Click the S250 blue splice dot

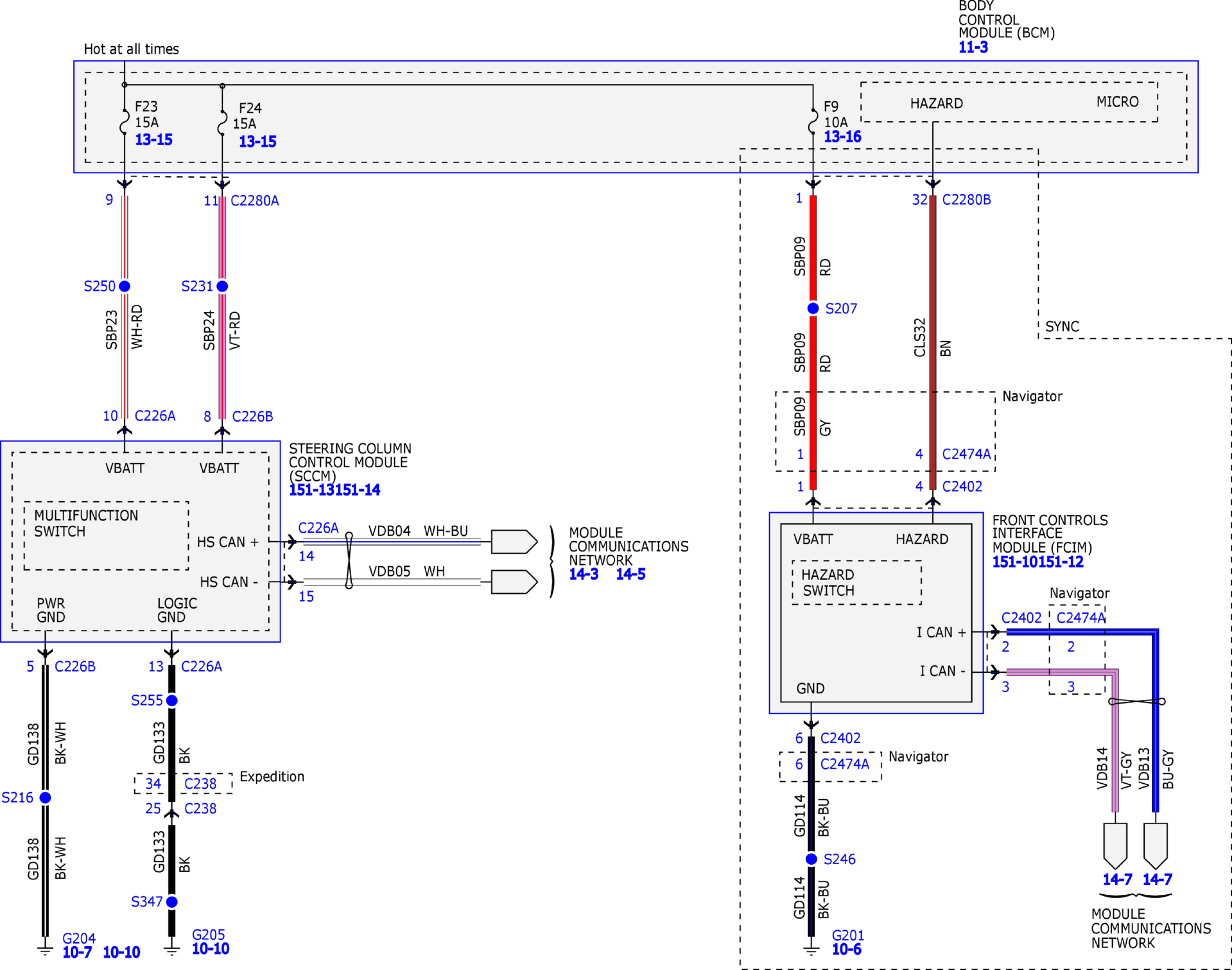click(124, 286)
